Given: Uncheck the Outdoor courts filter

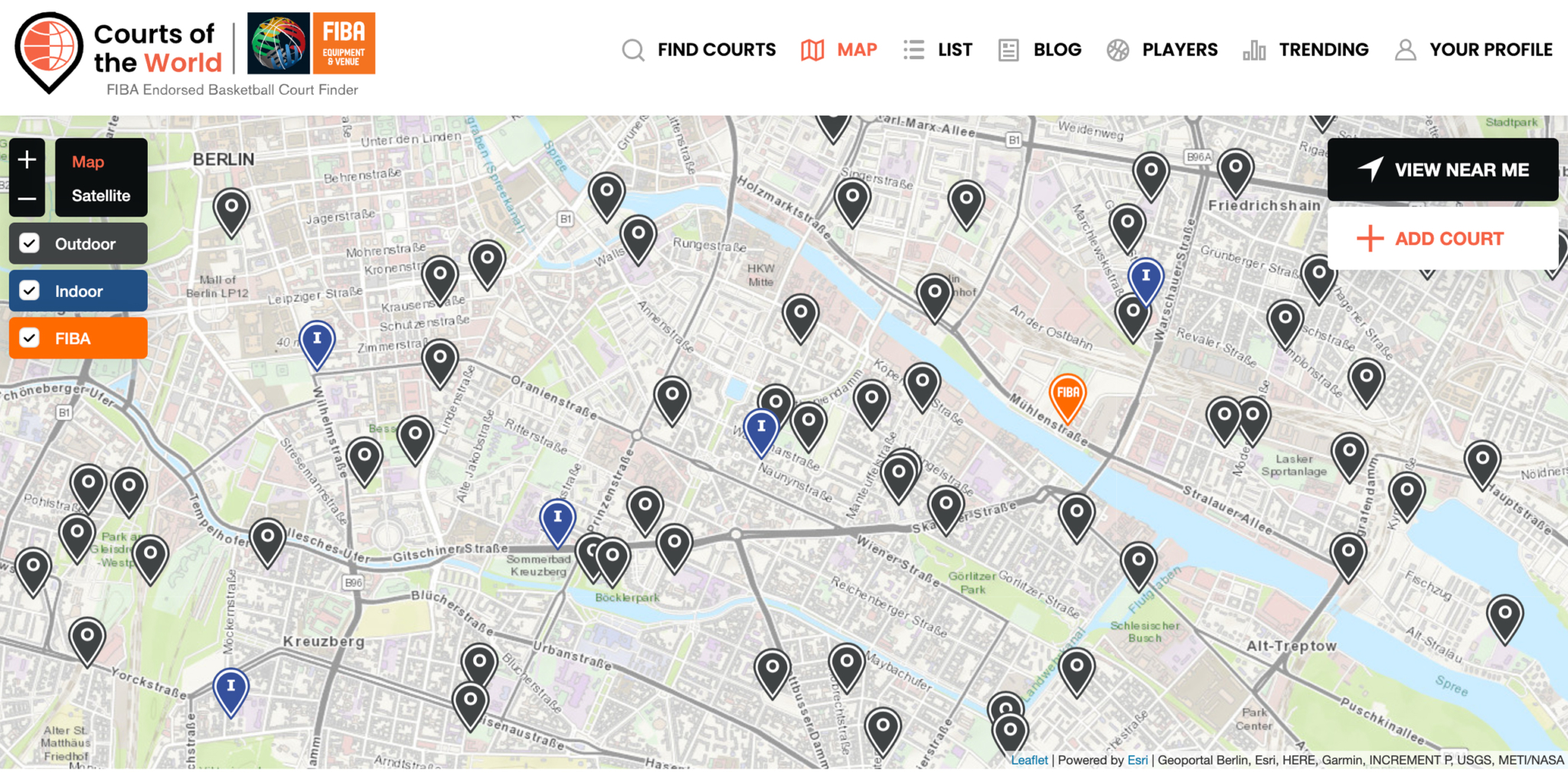Looking at the screenshot, I should (x=28, y=243).
